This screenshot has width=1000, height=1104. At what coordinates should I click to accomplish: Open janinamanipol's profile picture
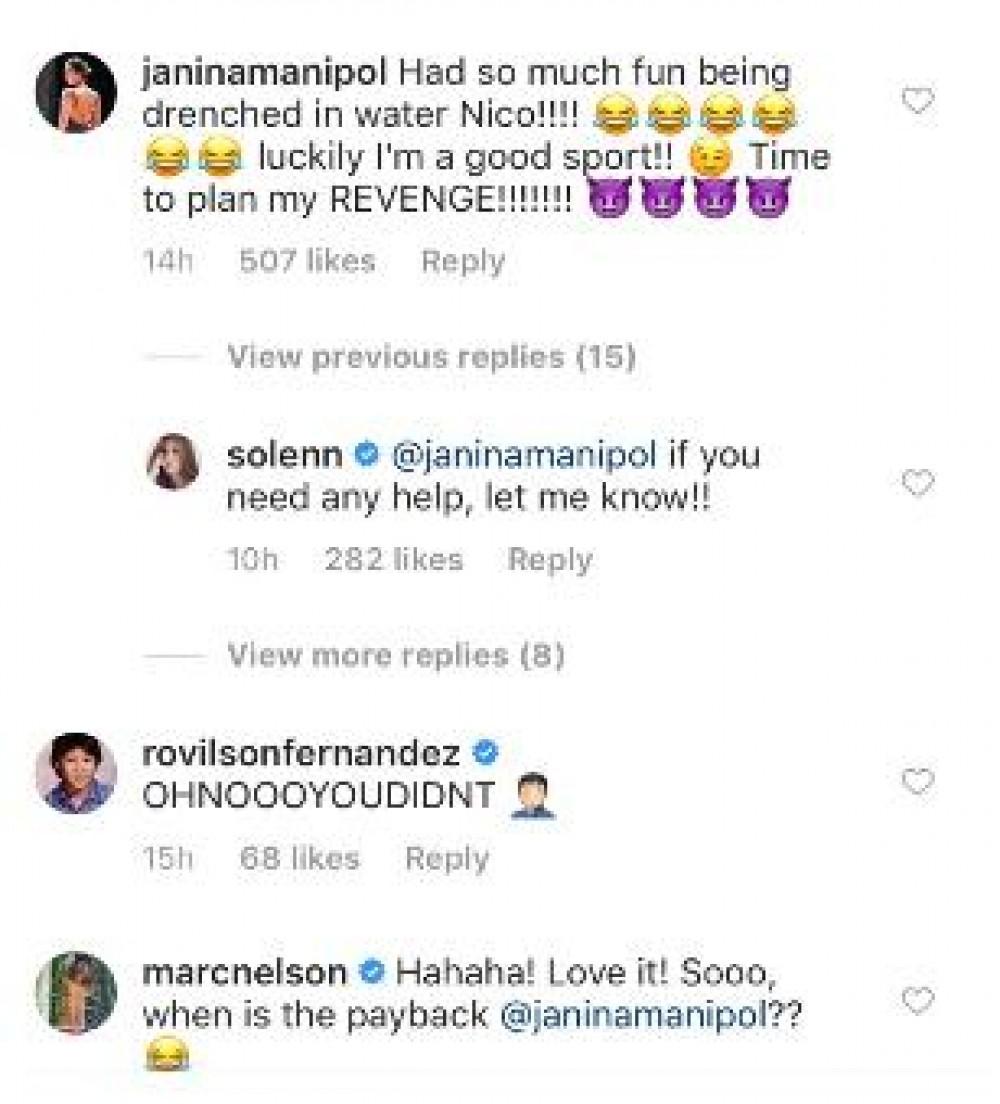[x=76, y=93]
